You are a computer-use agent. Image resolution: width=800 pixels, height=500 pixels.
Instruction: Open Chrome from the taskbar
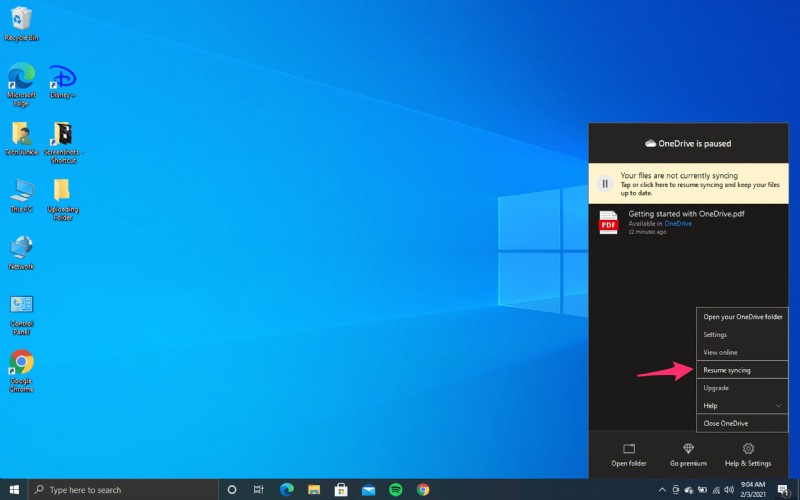pos(422,490)
